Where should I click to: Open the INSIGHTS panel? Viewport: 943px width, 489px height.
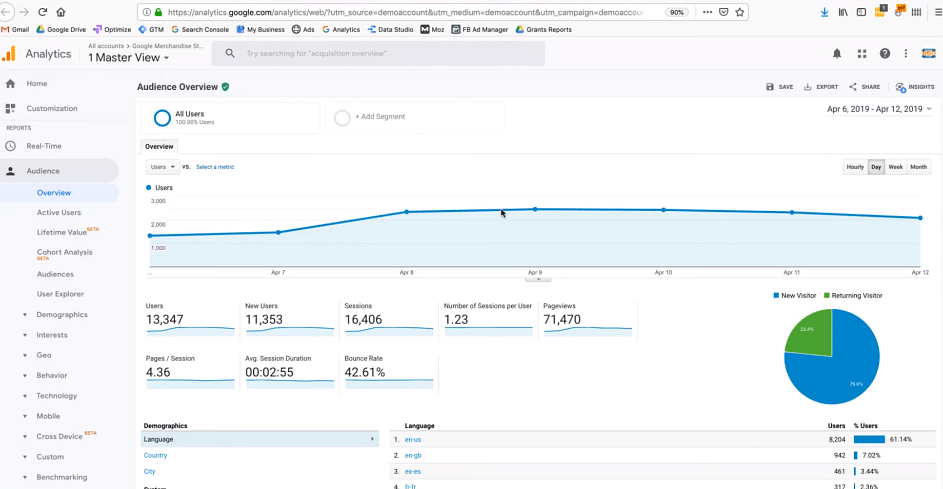915,87
